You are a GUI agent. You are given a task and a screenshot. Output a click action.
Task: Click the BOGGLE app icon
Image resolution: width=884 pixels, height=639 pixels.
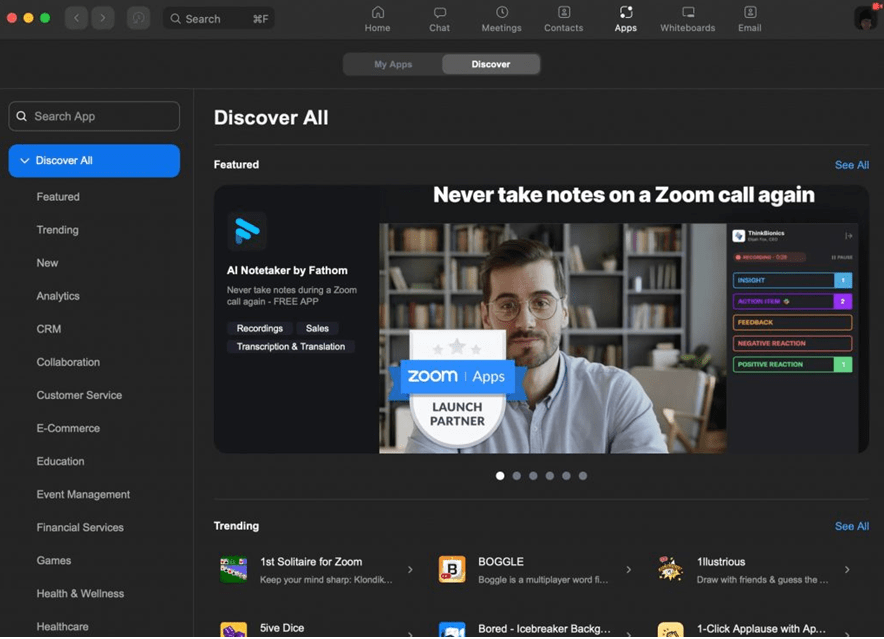point(452,569)
